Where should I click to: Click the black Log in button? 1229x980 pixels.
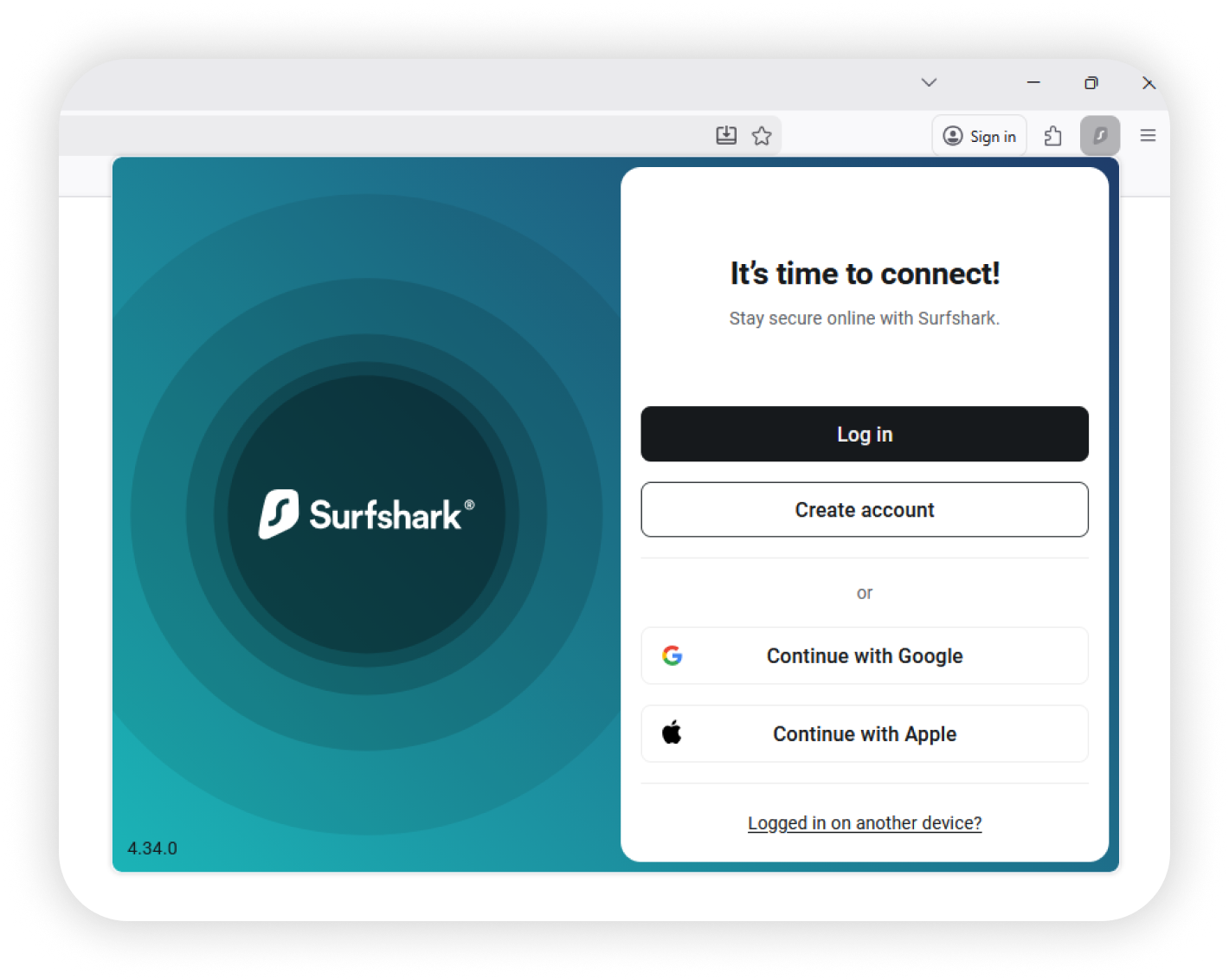tap(865, 434)
